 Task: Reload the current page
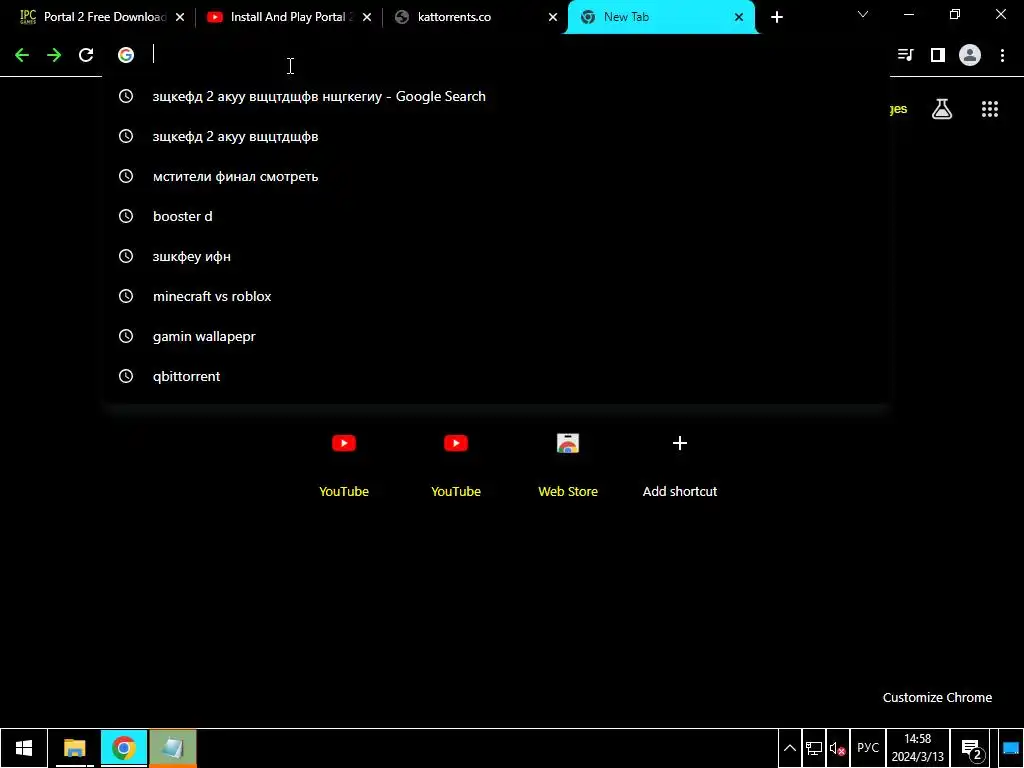[x=86, y=56]
